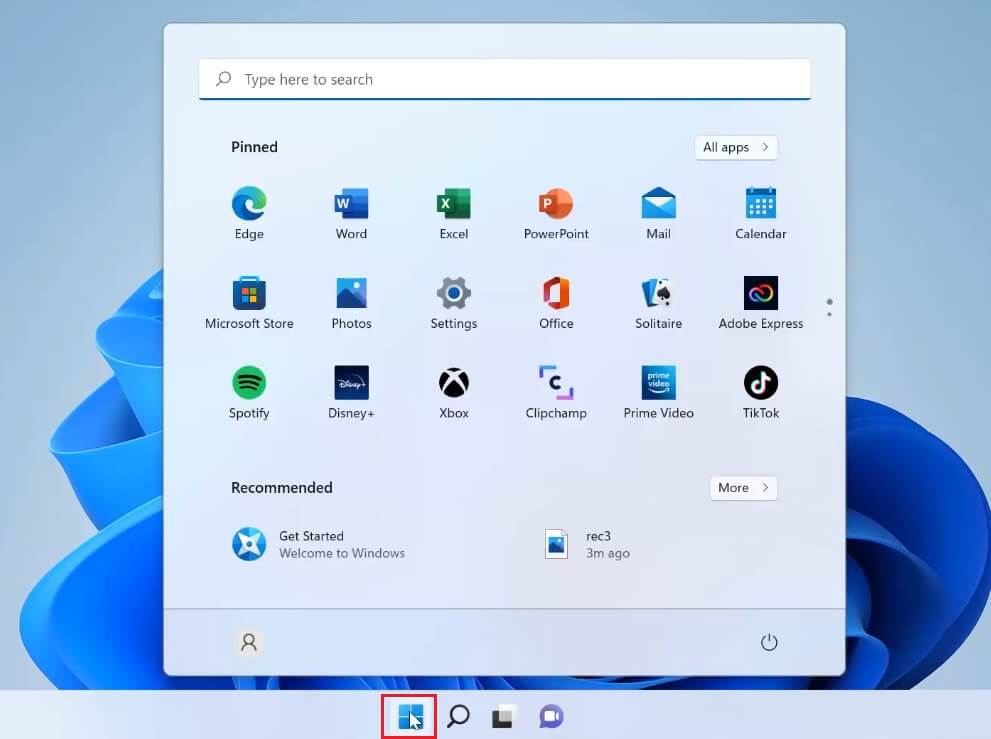Start TikTok from pinned apps
991x739 pixels.
pos(760,384)
